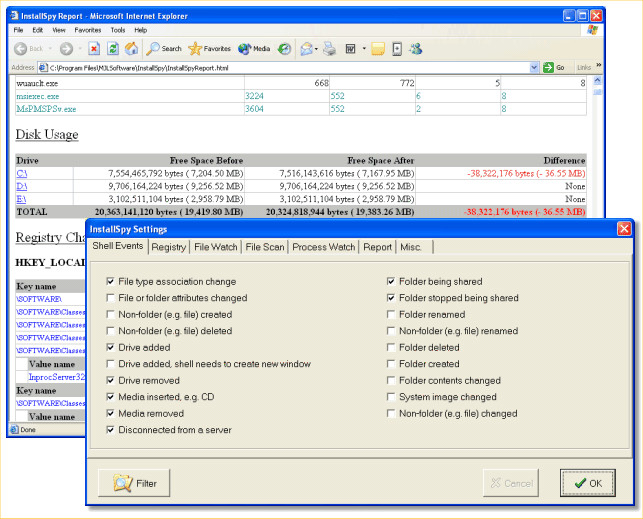Viewport: 643px width, 519px height.
Task: Click scroll up arrow in IE window
Action: click(x=597, y=80)
